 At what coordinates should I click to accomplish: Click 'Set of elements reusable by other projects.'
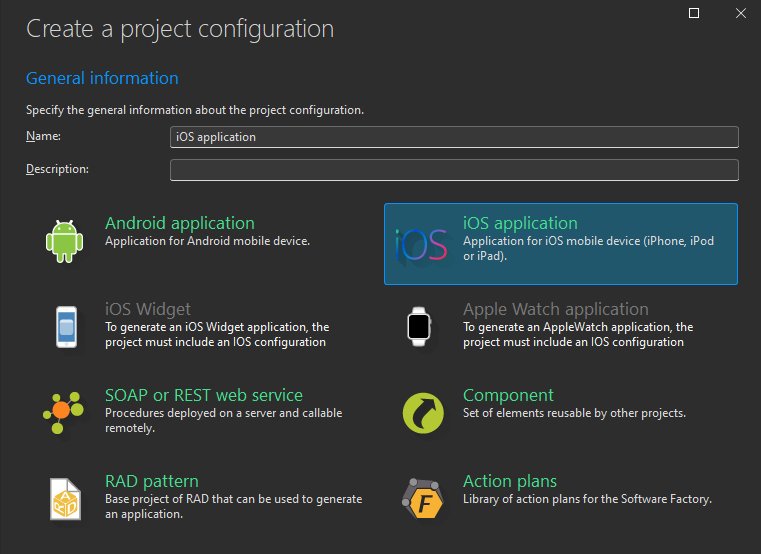pos(574,413)
